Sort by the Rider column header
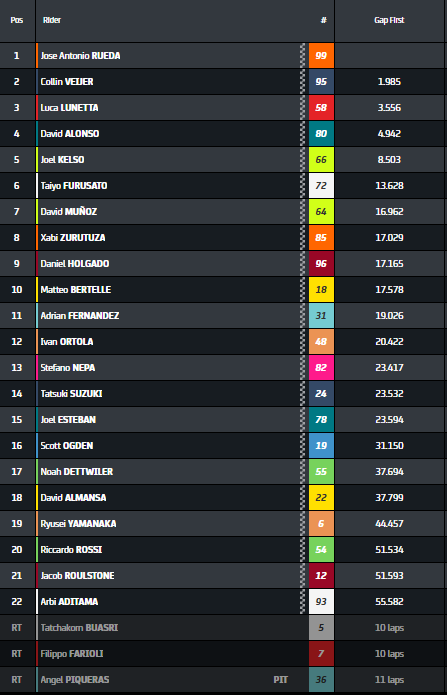447x695 pixels. pos(52,20)
